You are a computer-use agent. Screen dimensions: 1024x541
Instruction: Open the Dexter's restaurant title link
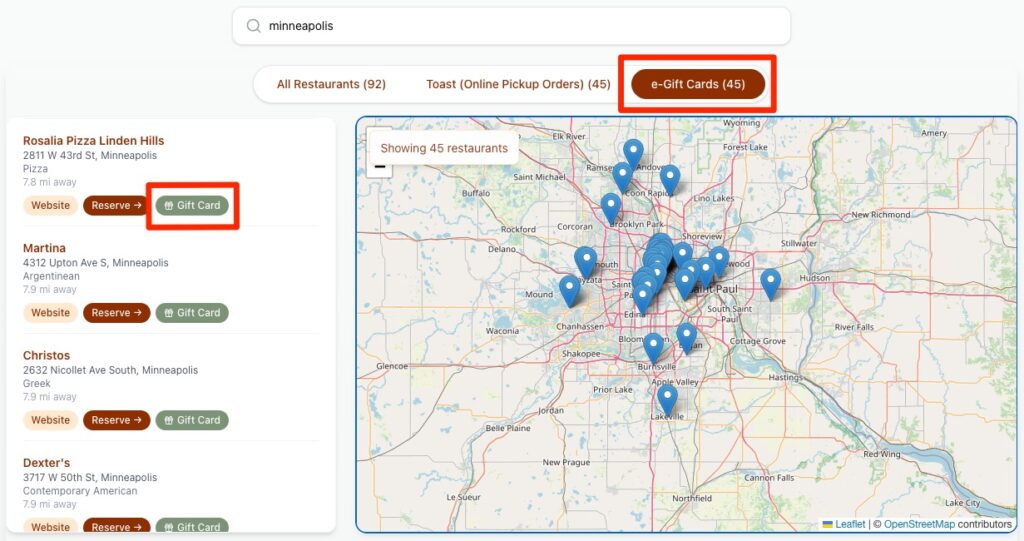(x=46, y=463)
